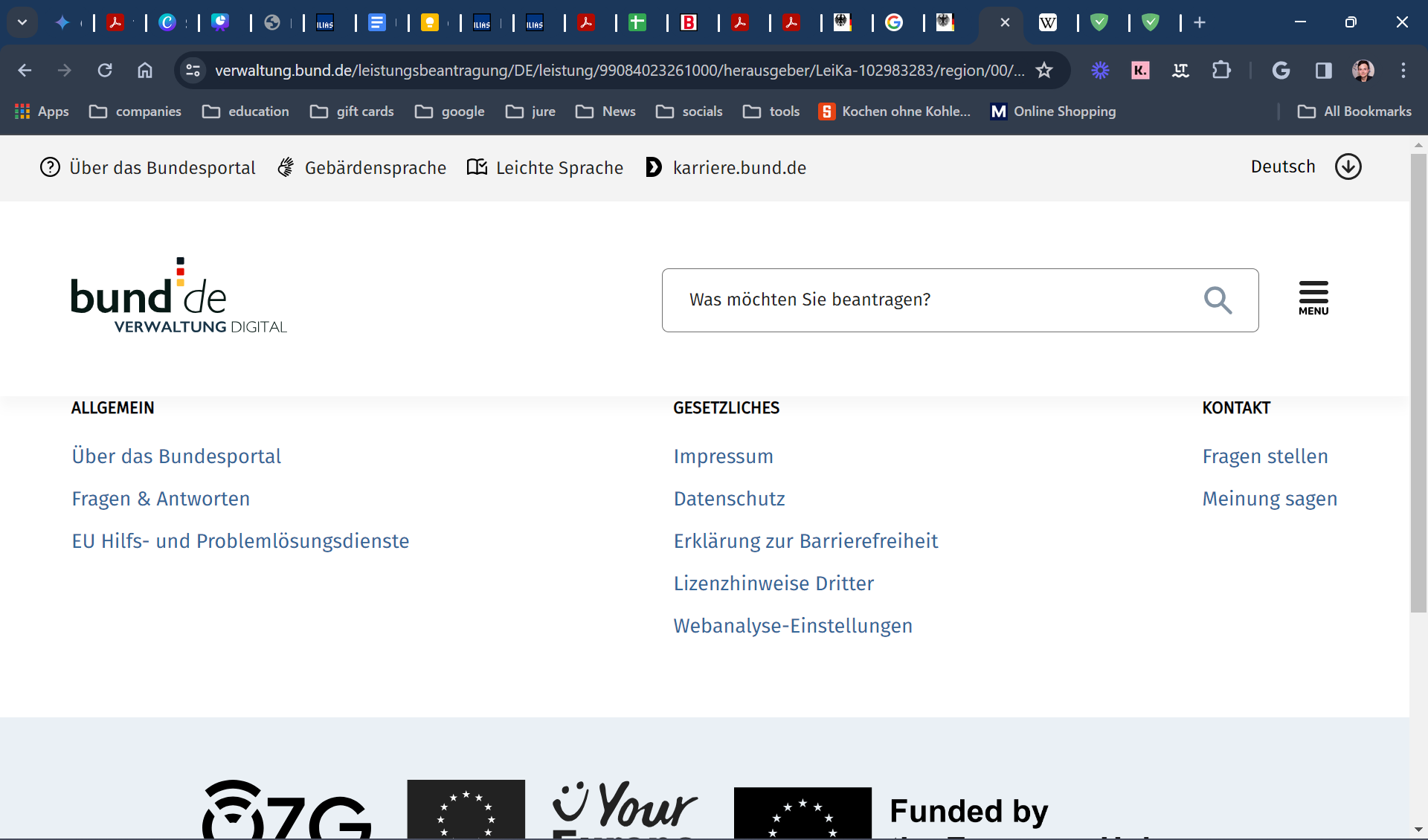Open karriere.bund.de link

click(x=727, y=167)
